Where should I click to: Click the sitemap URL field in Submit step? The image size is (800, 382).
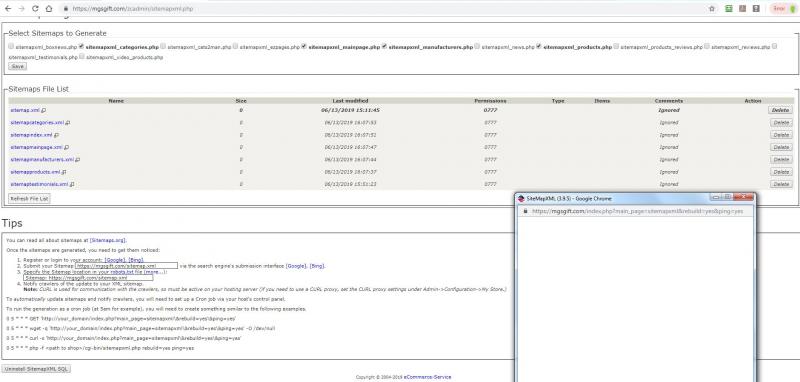[126, 266]
